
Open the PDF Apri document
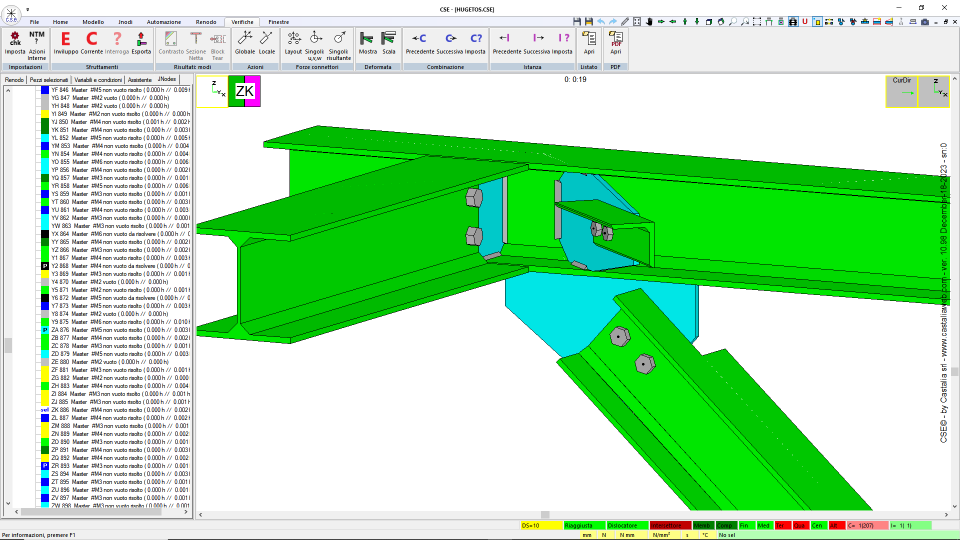(x=615, y=43)
